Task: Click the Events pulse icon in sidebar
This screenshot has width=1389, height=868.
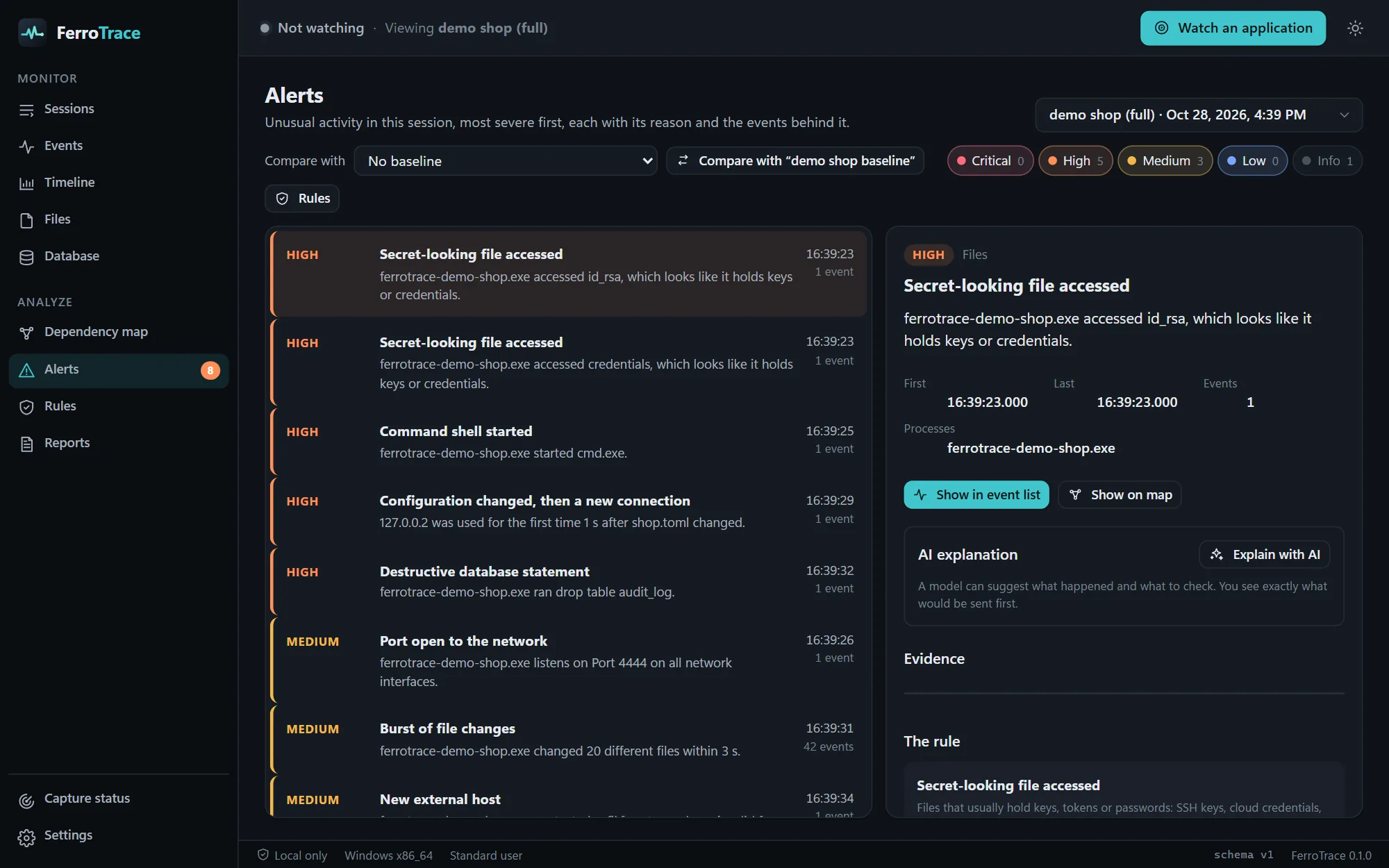Action: click(x=26, y=147)
